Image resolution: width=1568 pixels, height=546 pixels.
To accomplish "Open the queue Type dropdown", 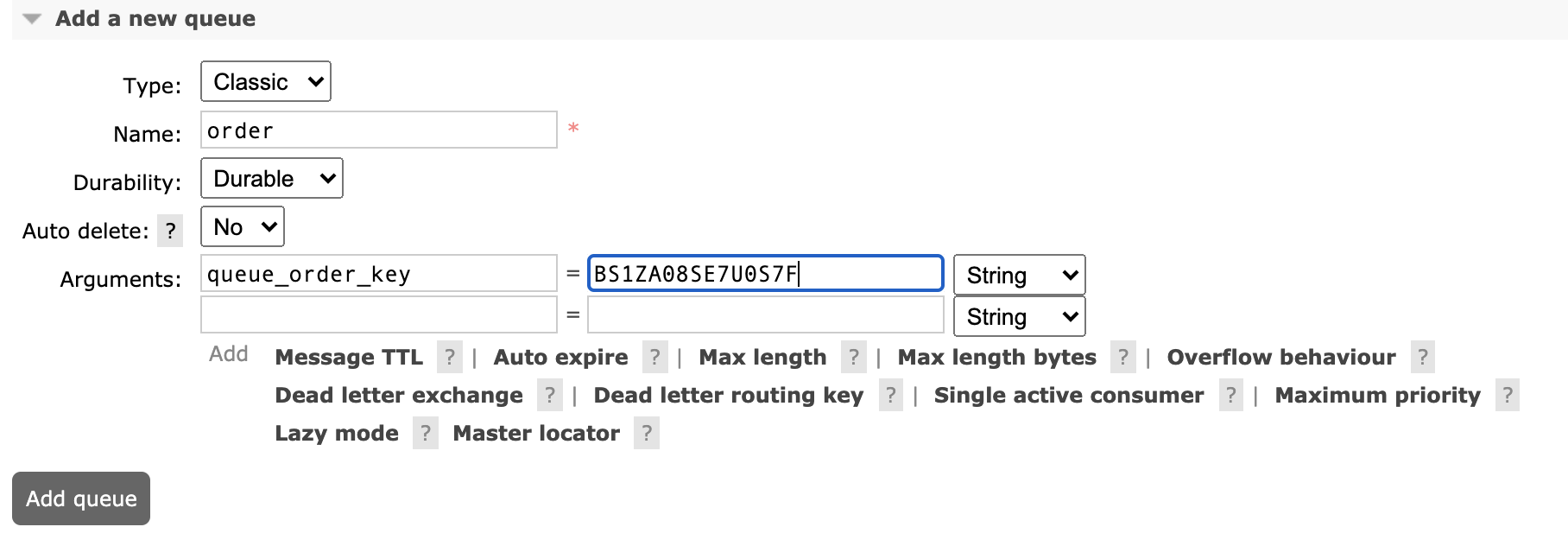I will [x=266, y=82].
